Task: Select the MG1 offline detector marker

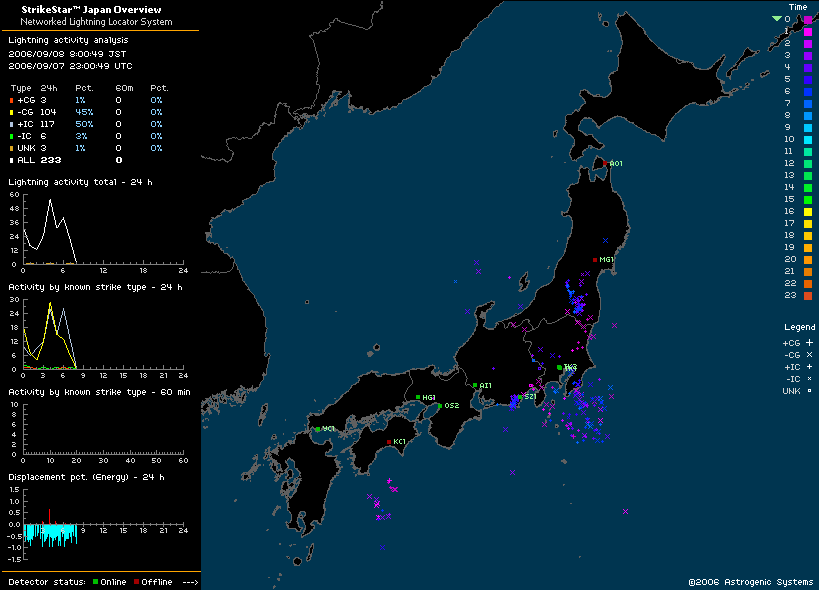Action: click(x=595, y=260)
